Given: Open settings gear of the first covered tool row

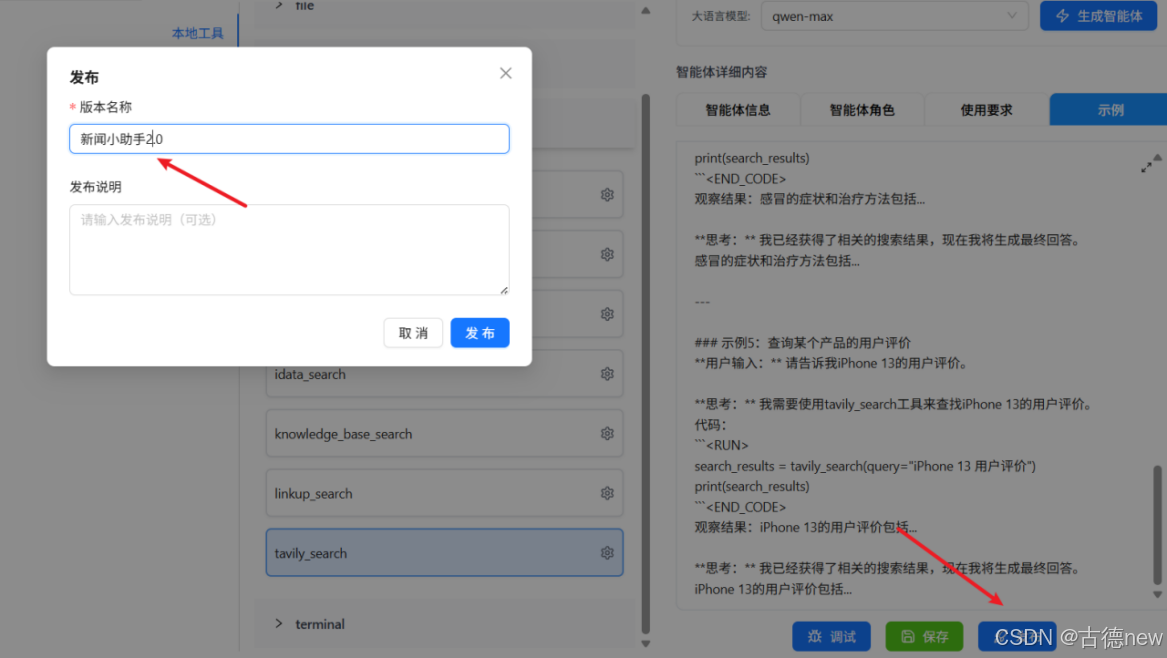Looking at the screenshot, I should (x=607, y=195).
